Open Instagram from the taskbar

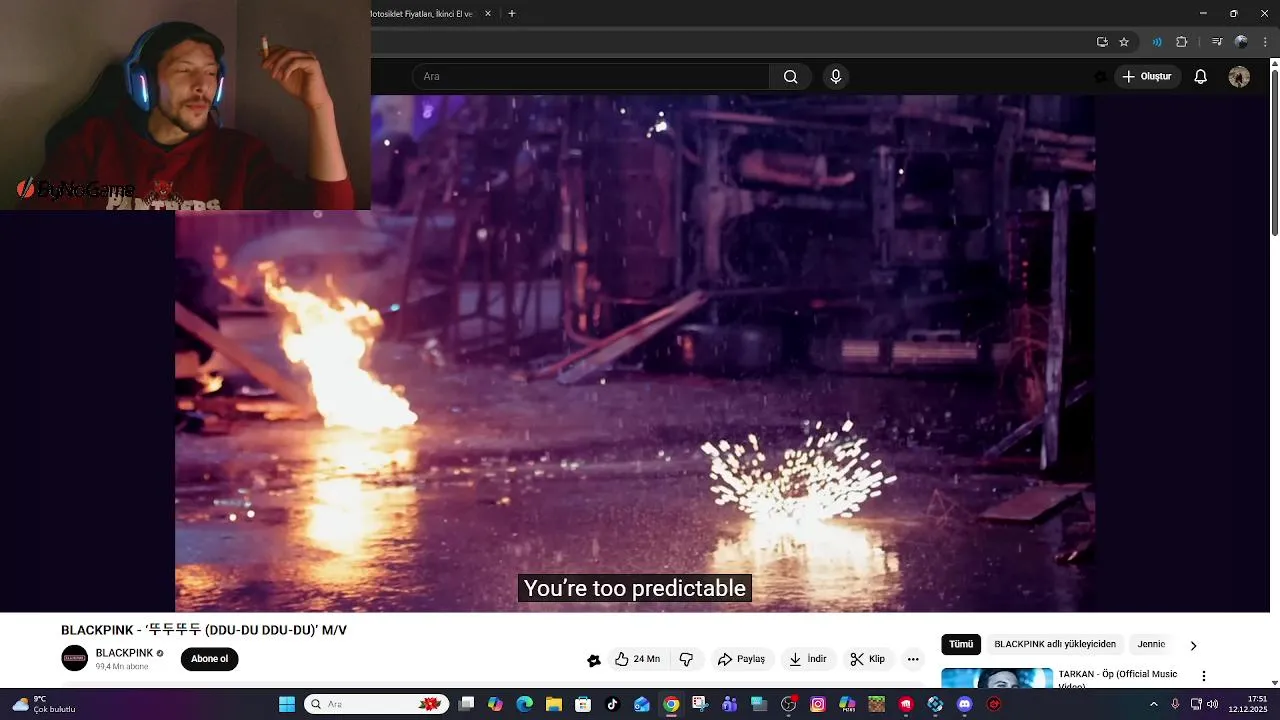(x=818, y=704)
